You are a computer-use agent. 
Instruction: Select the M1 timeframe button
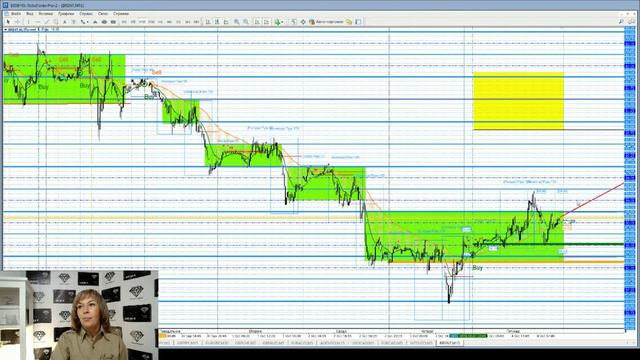click(124, 22)
